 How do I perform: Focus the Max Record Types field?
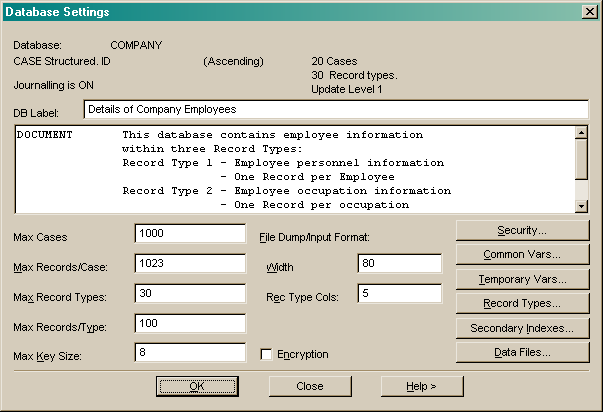[190, 294]
